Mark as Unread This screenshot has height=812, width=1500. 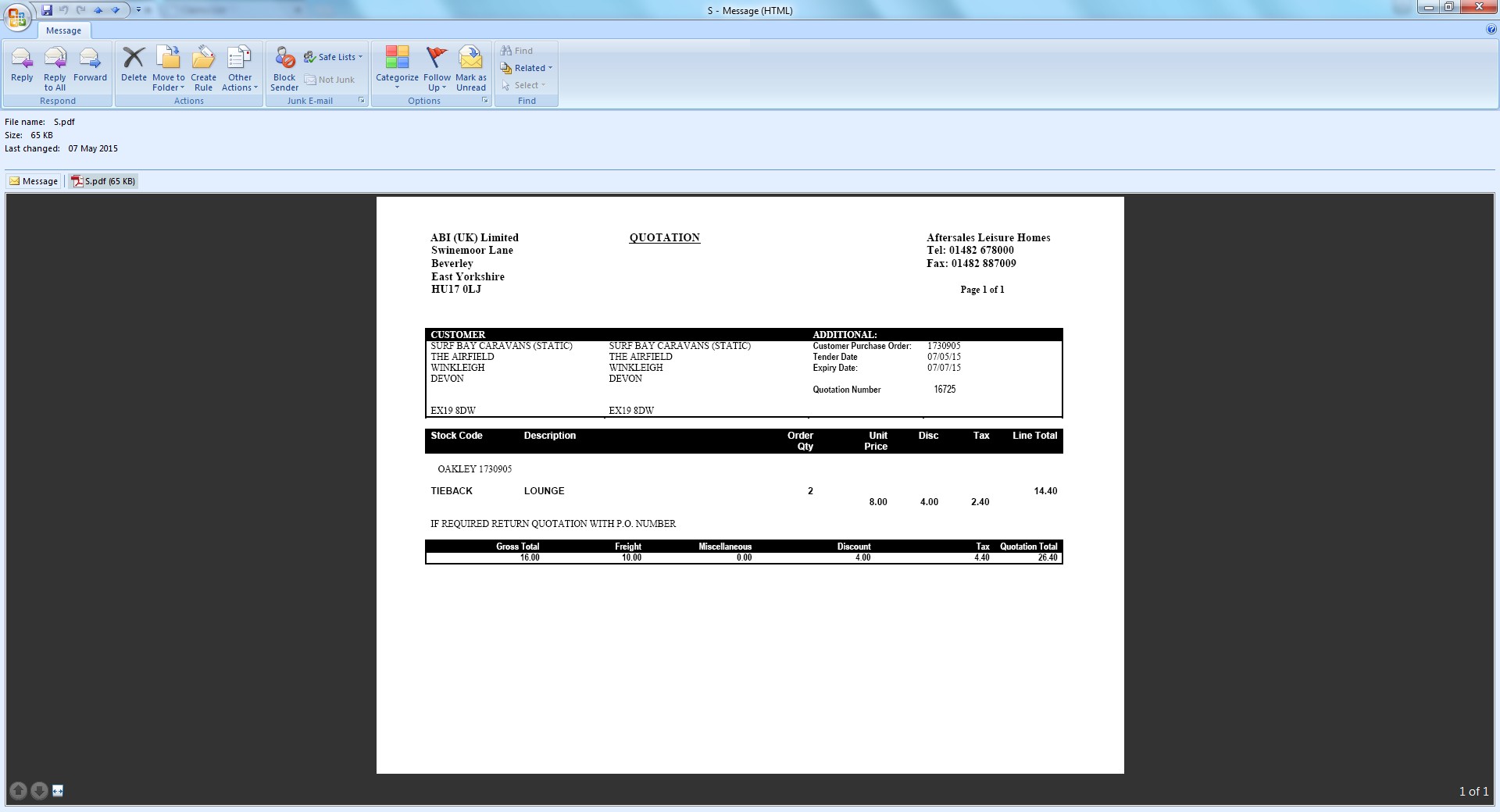click(471, 67)
